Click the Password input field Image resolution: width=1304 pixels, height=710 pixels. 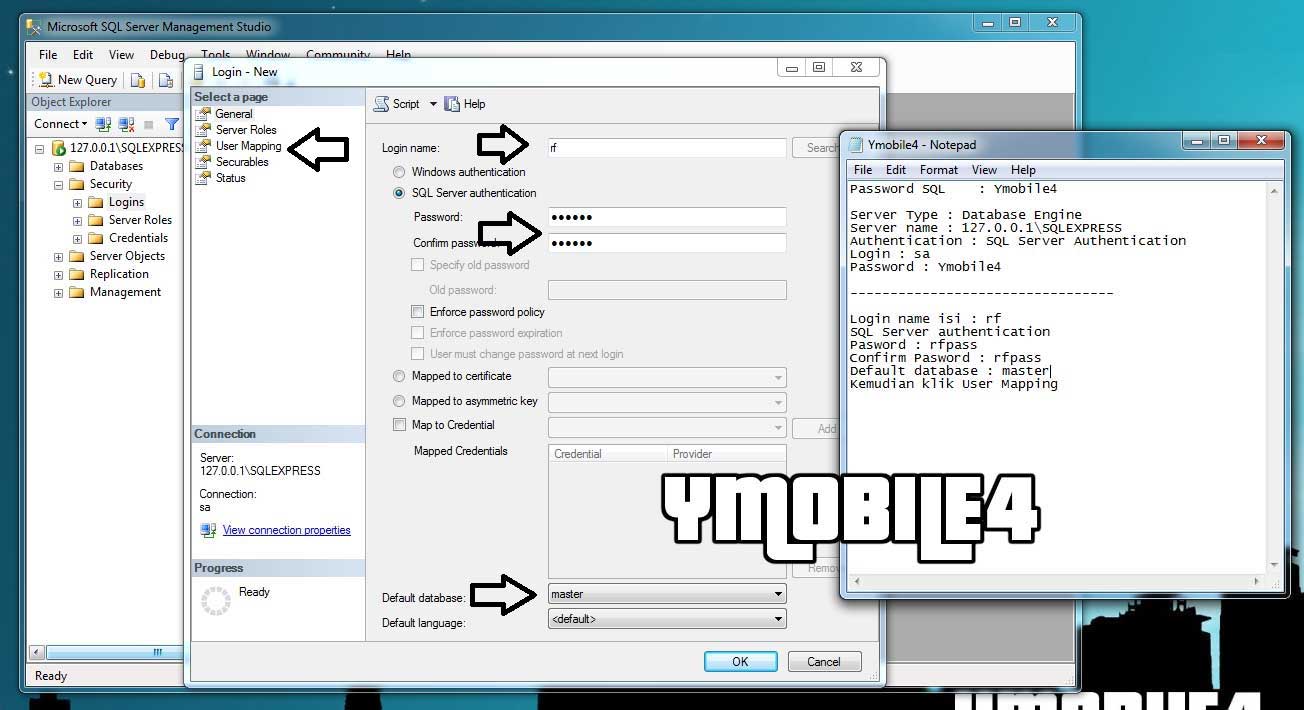(x=667, y=217)
